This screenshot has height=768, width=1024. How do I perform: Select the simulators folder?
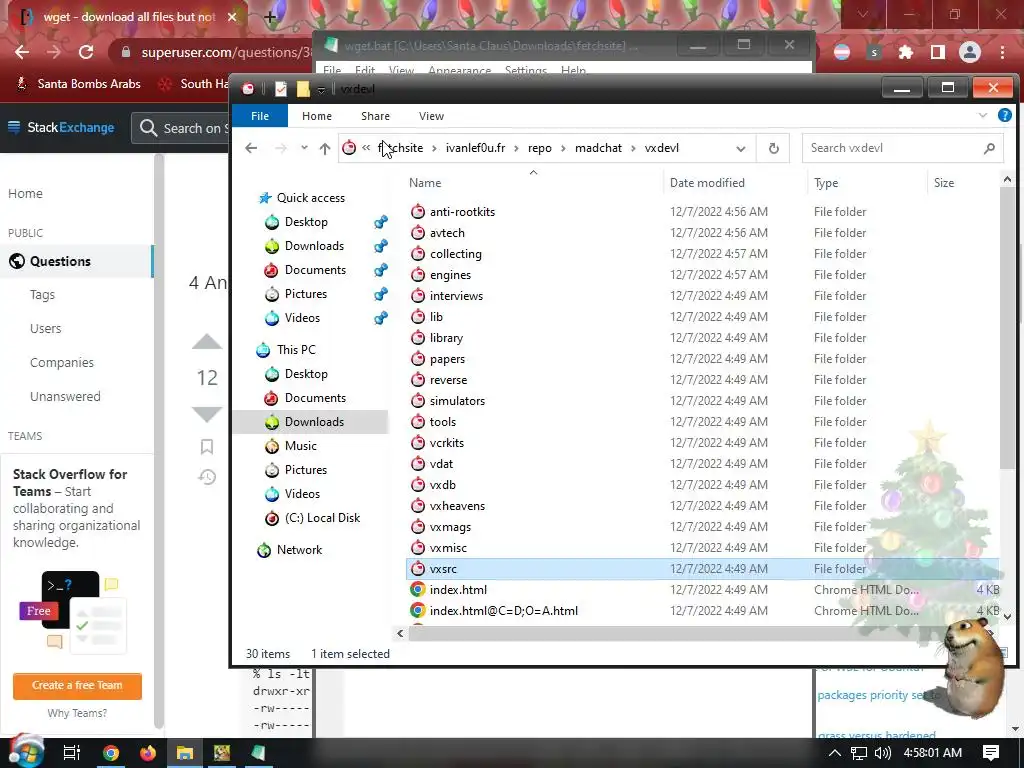pyautogui.click(x=457, y=400)
